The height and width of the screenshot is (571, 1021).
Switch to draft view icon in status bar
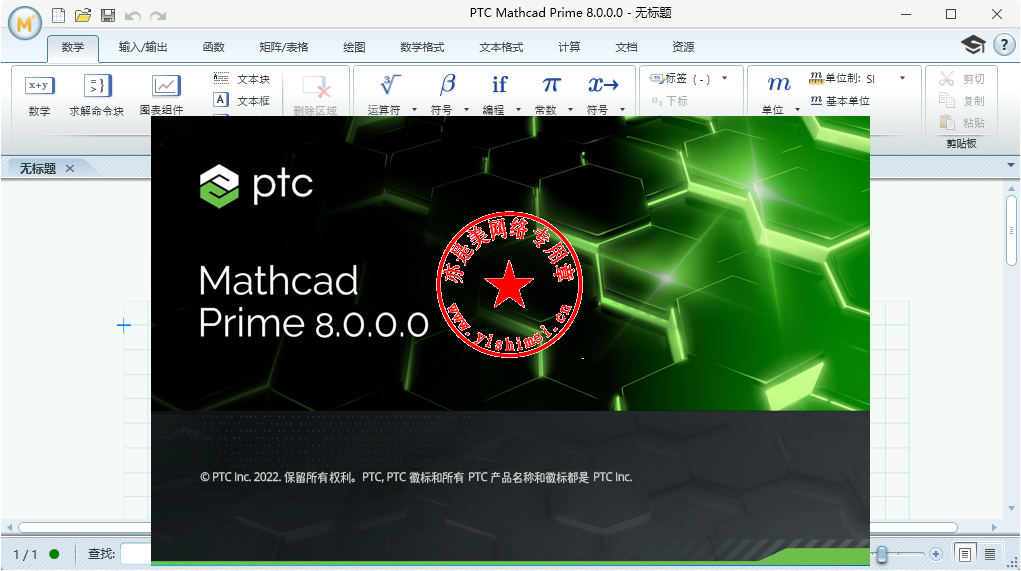coord(990,554)
